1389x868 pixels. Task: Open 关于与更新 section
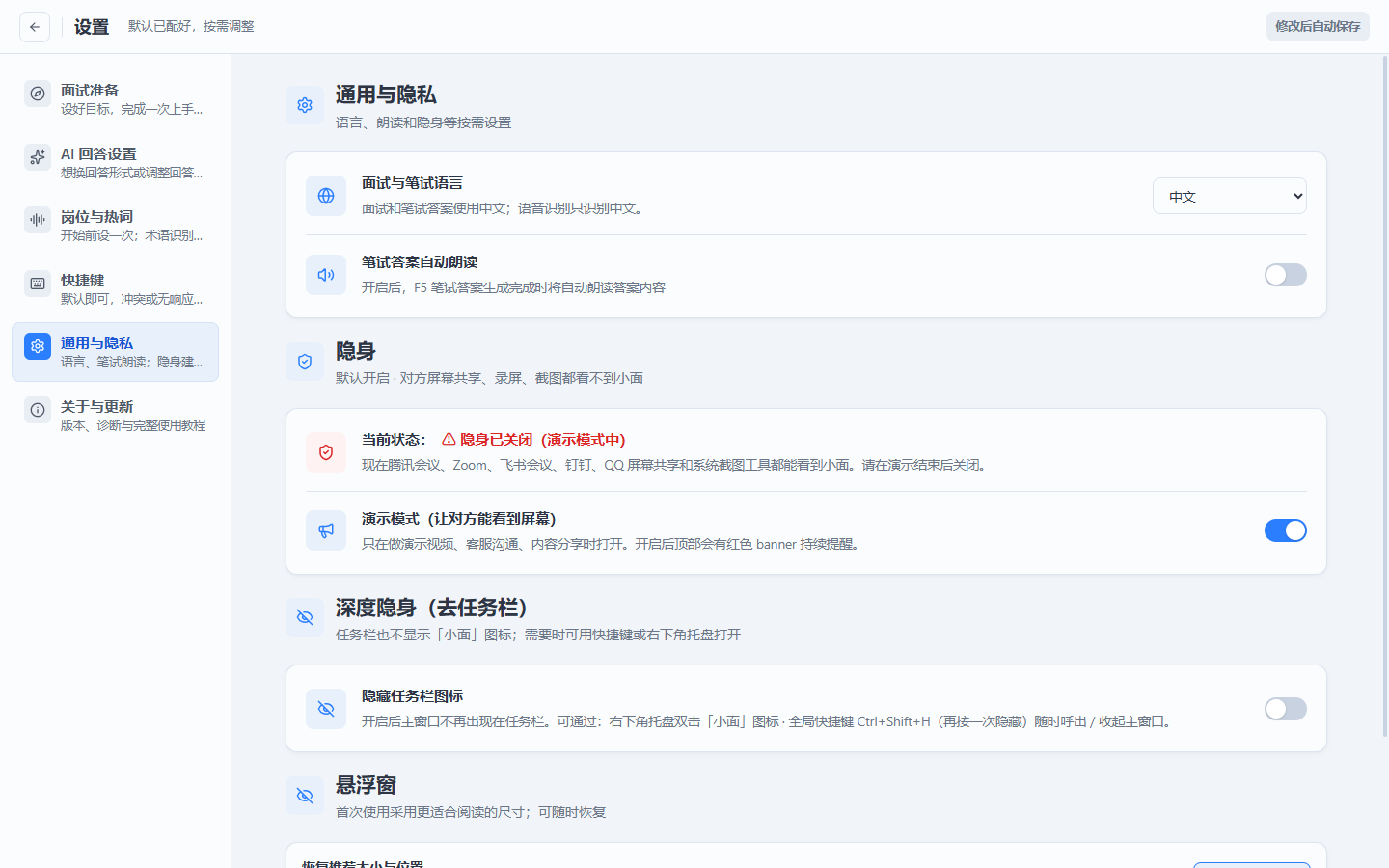116,416
